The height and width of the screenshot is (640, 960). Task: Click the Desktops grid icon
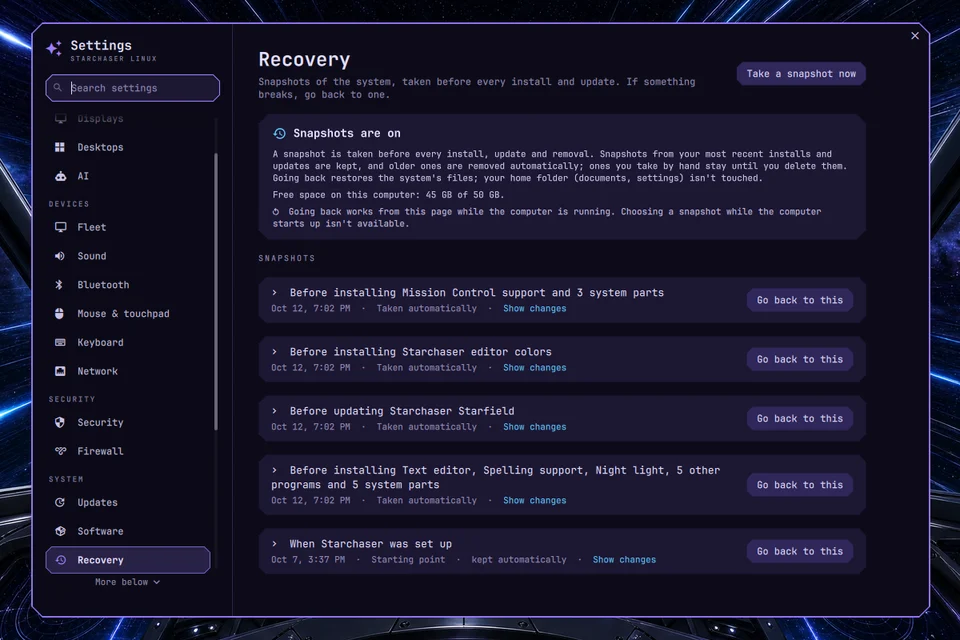tap(60, 147)
